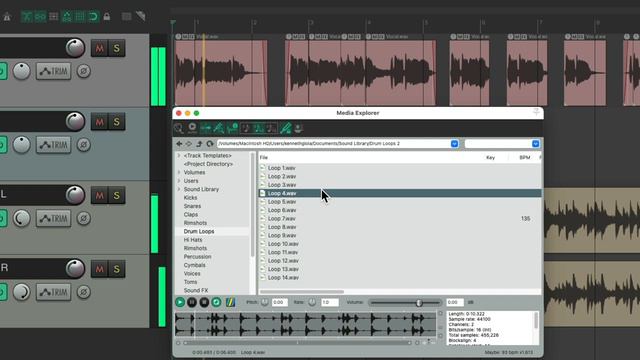640x360 pixels.
Task: Toggle phase invert on the L track
Action: pos(84,218)
